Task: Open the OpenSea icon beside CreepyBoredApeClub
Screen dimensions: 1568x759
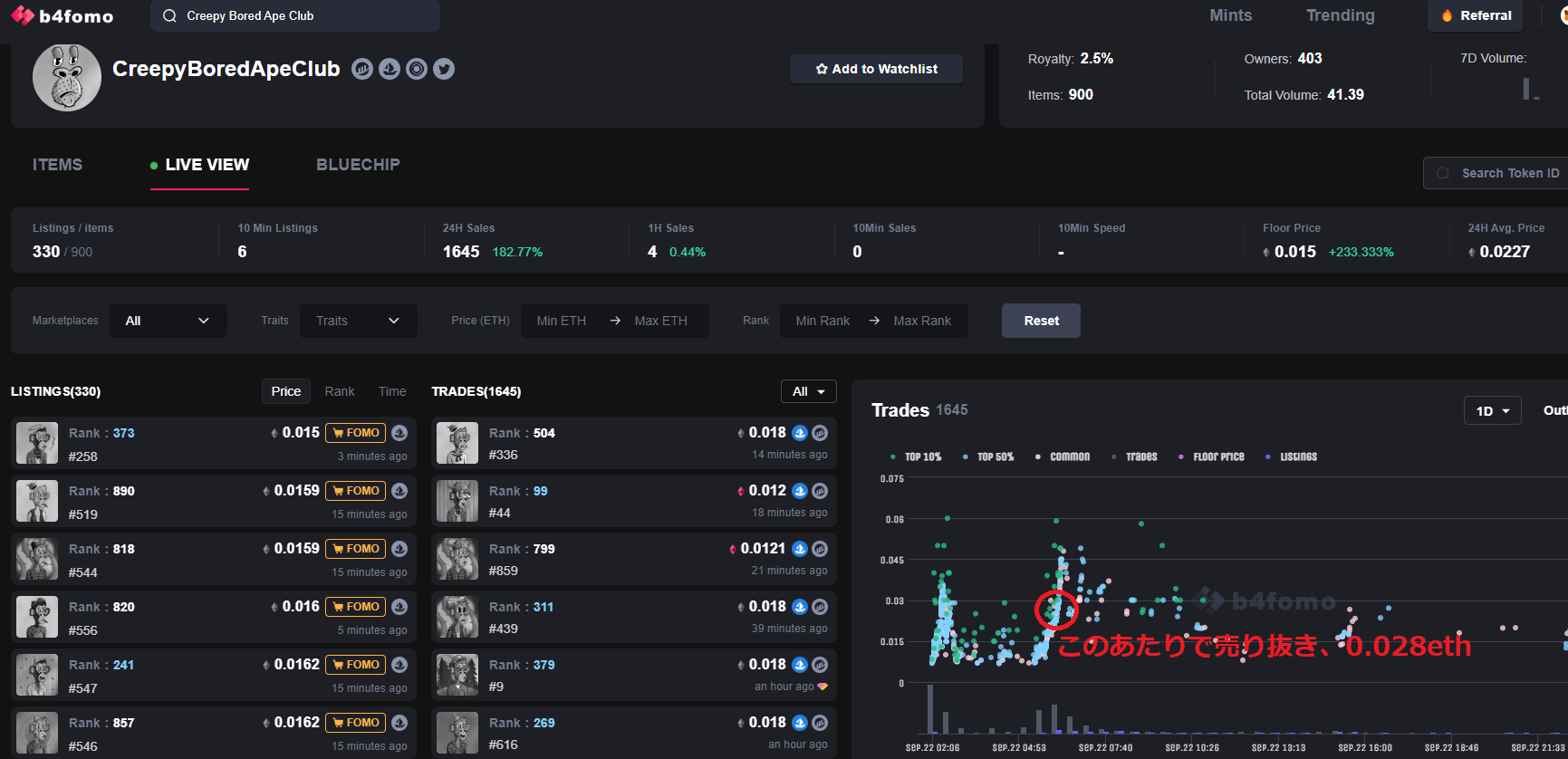Action: tap(390, 69)
